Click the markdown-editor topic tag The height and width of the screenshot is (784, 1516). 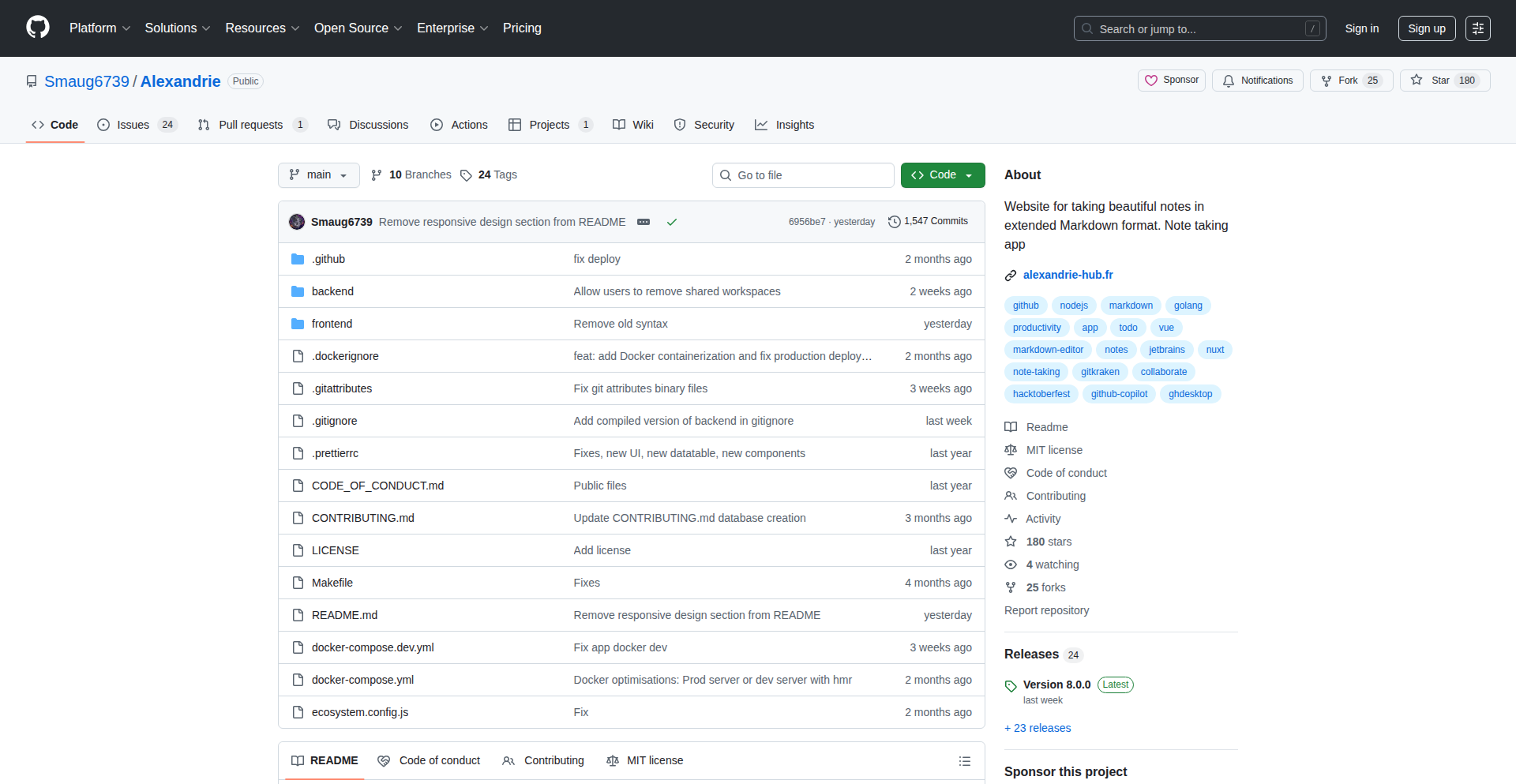1048,349
